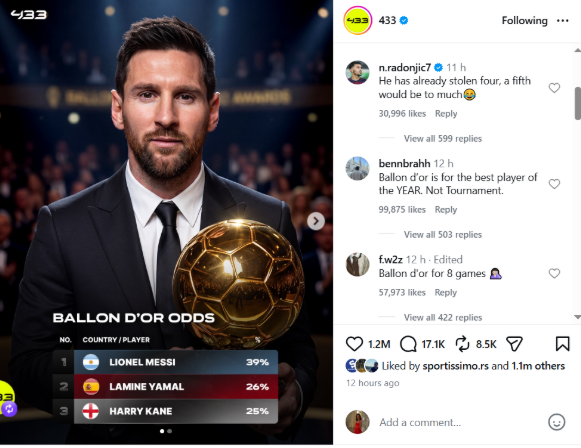Screen dimensions: 581x448
Task: Expand View all 422 replies
Action: [x=442, y=318]
